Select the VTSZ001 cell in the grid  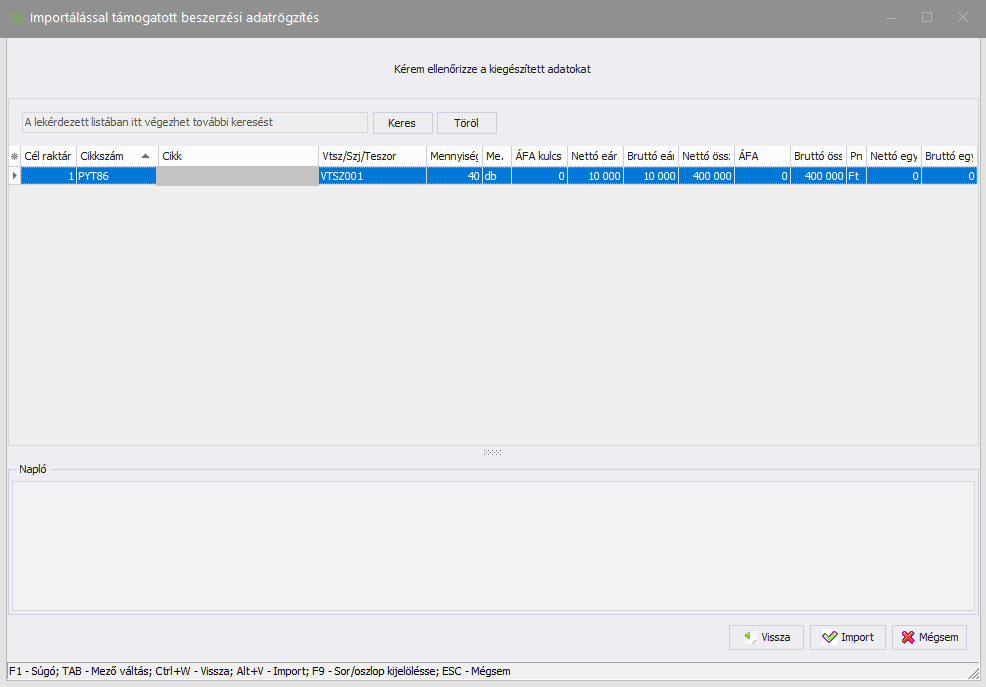point(371,176)
